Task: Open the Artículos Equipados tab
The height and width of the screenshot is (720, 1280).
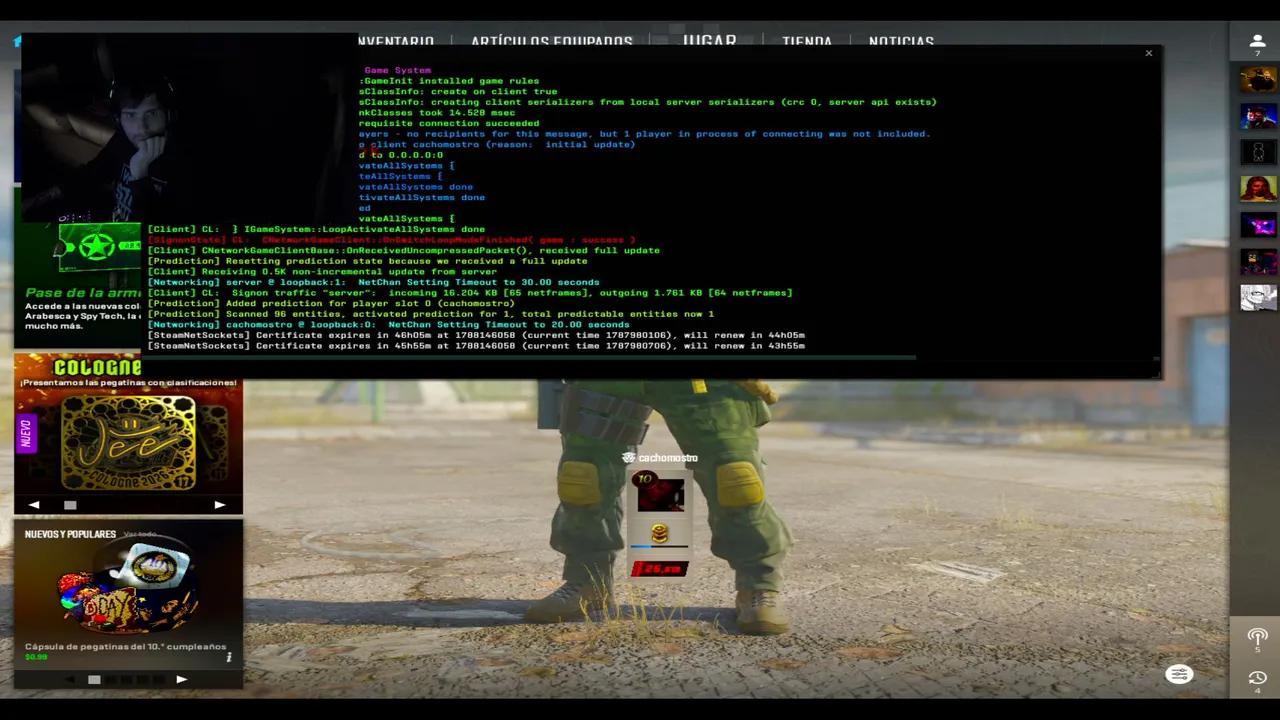Action: coord(552,41)
